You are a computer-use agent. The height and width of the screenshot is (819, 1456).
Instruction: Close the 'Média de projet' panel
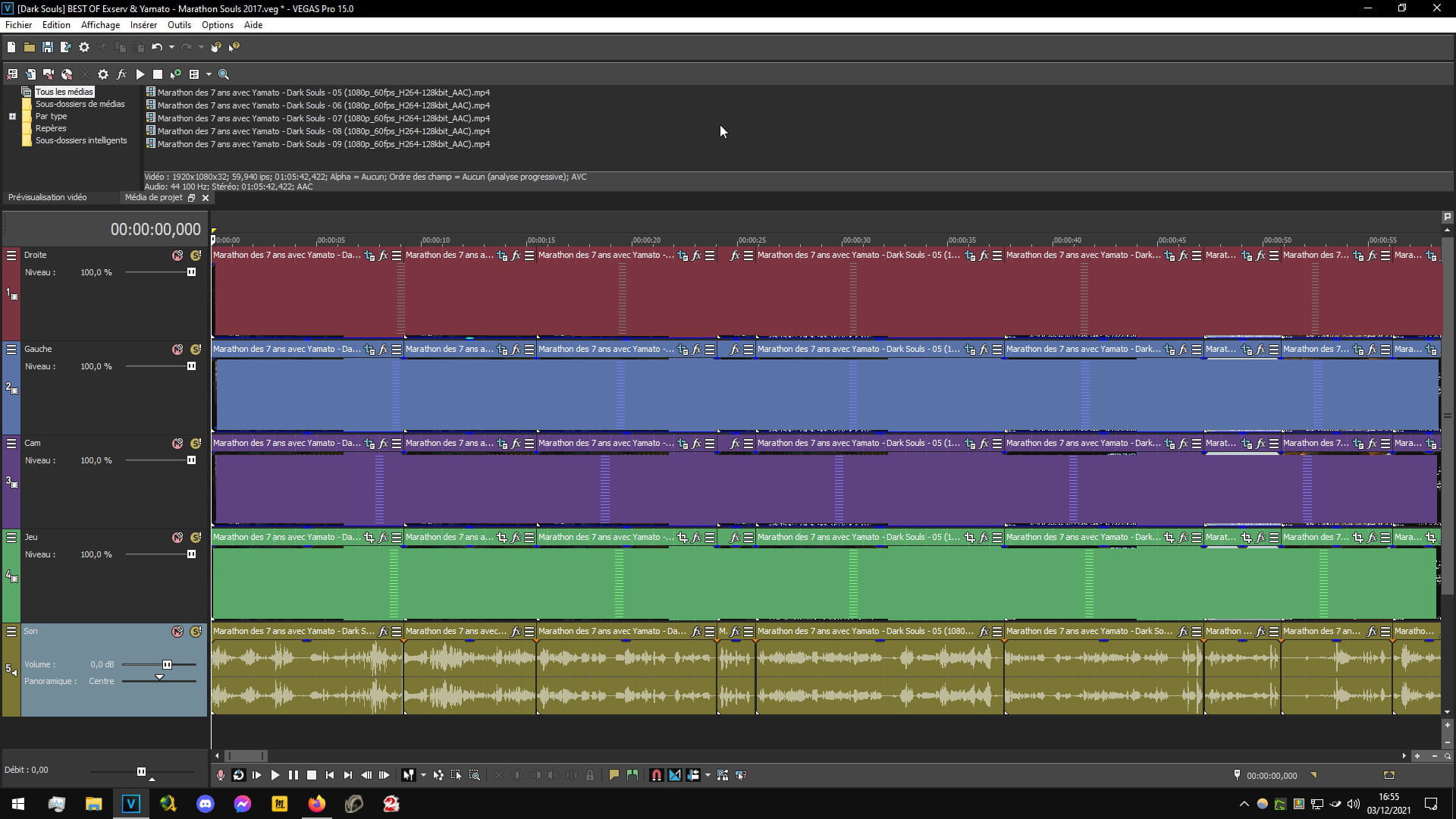[x=206, y=198]
